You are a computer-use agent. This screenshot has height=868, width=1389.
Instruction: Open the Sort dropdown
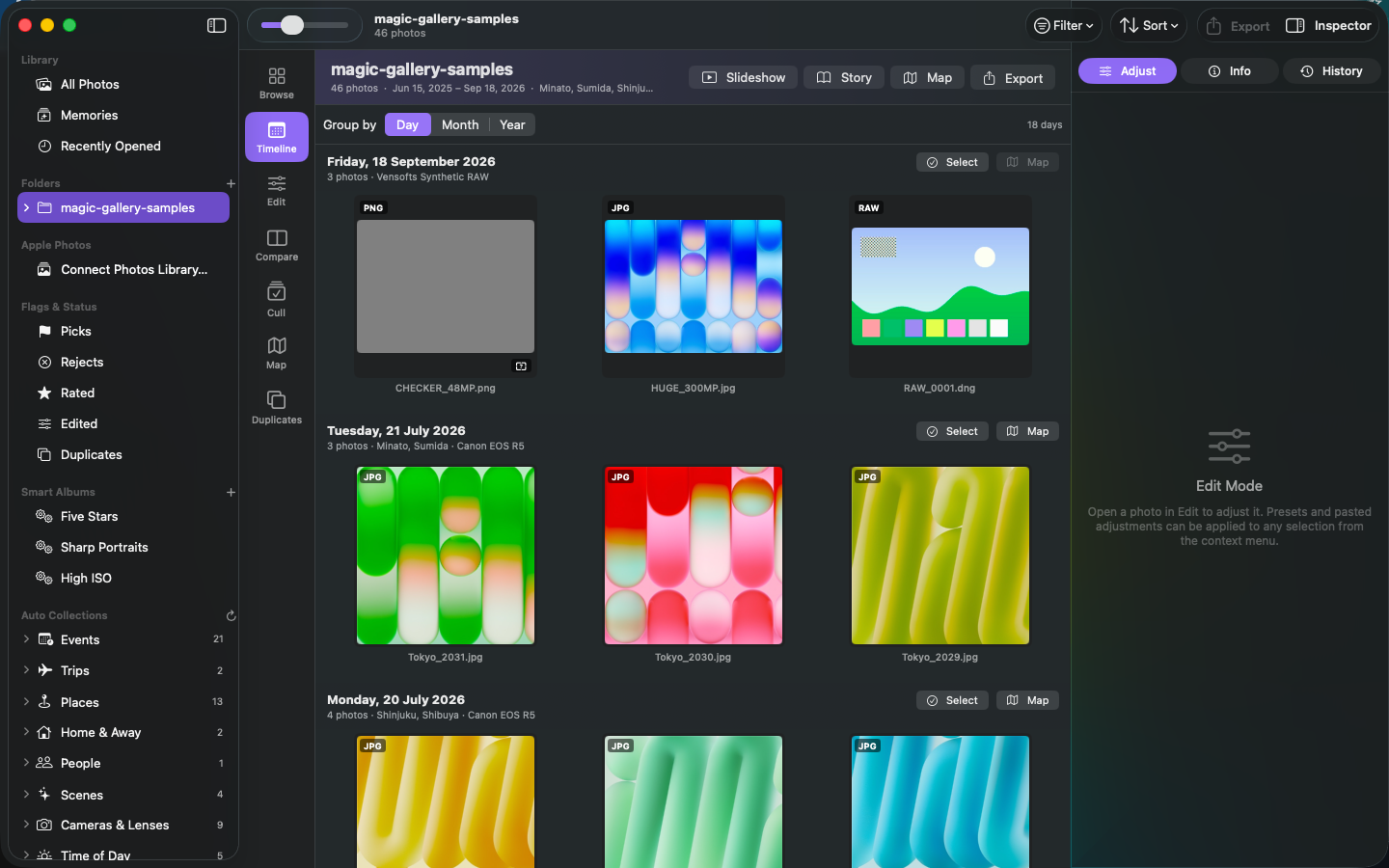(1149, 26)
